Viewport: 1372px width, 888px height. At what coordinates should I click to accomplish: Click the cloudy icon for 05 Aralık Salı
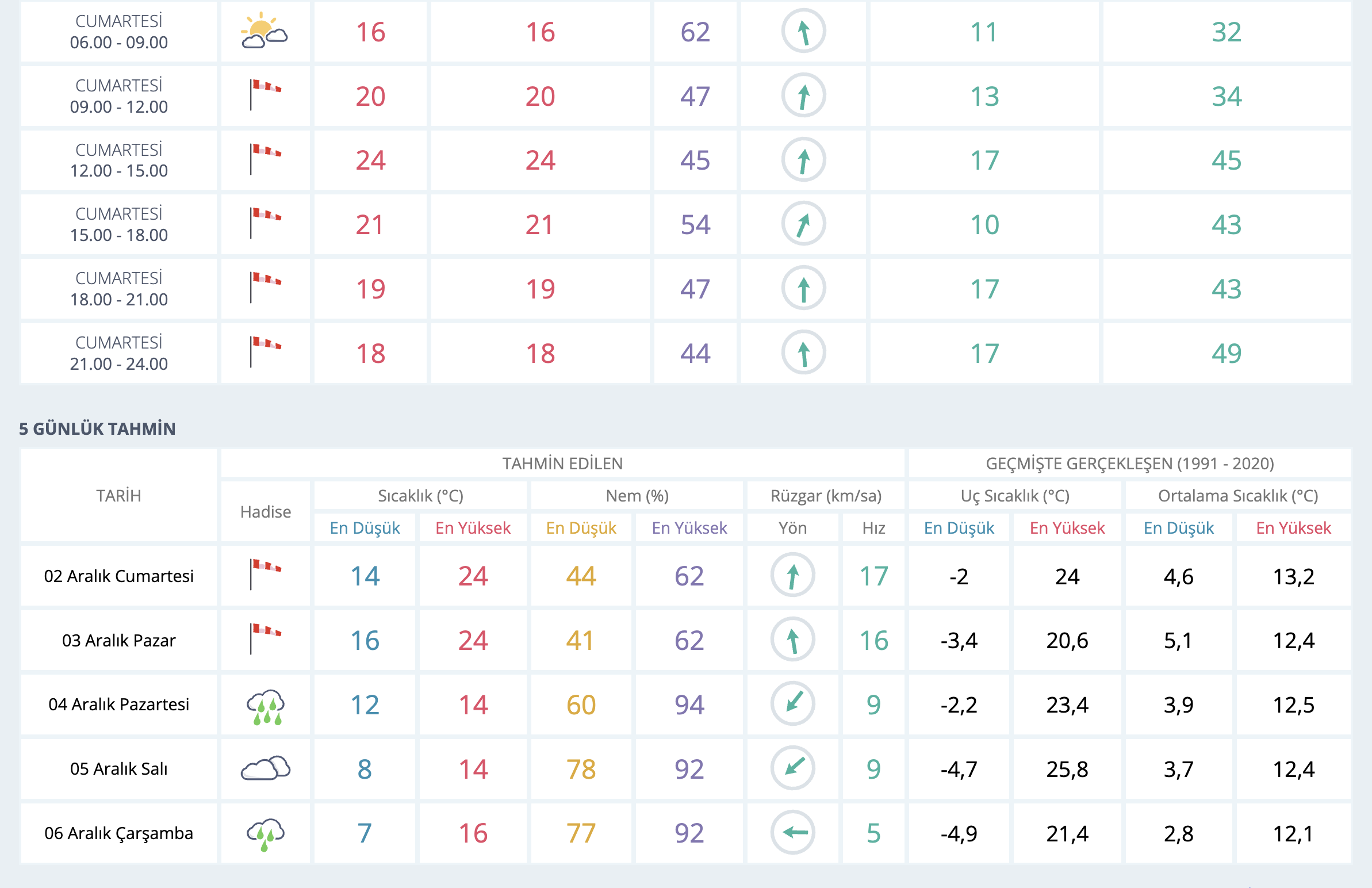click(x=265, y=768)
